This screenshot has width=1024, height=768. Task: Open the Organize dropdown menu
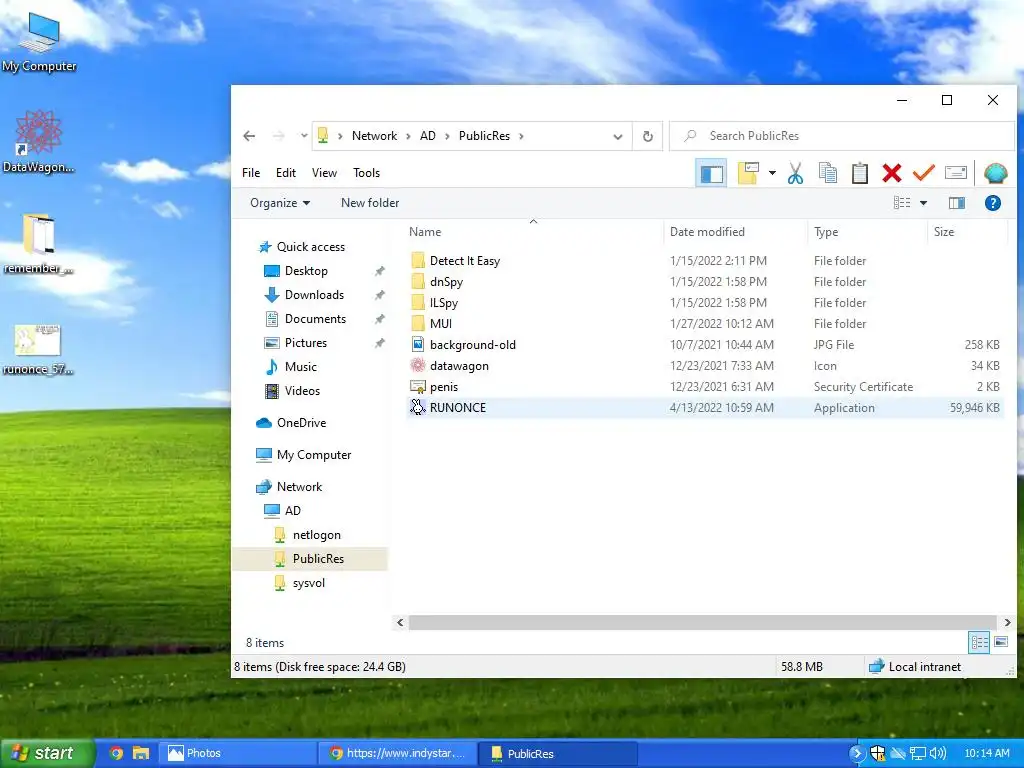(280, 203)
